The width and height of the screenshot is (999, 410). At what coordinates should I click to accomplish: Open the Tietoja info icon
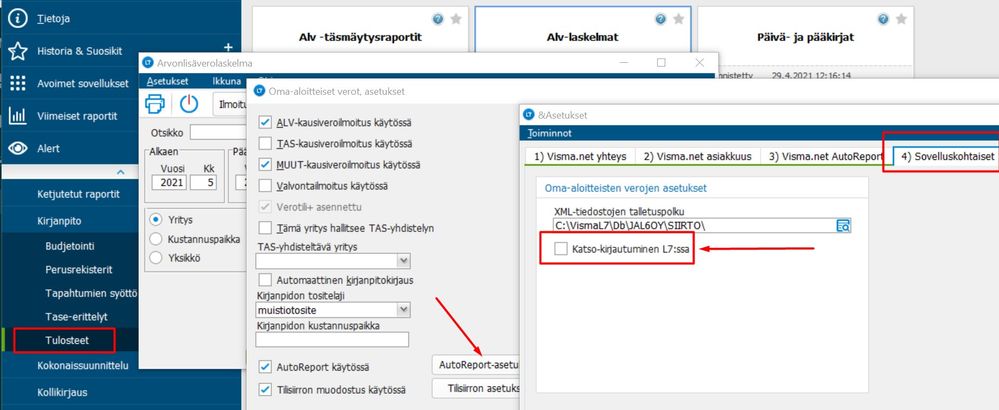(x=18, y=18)
